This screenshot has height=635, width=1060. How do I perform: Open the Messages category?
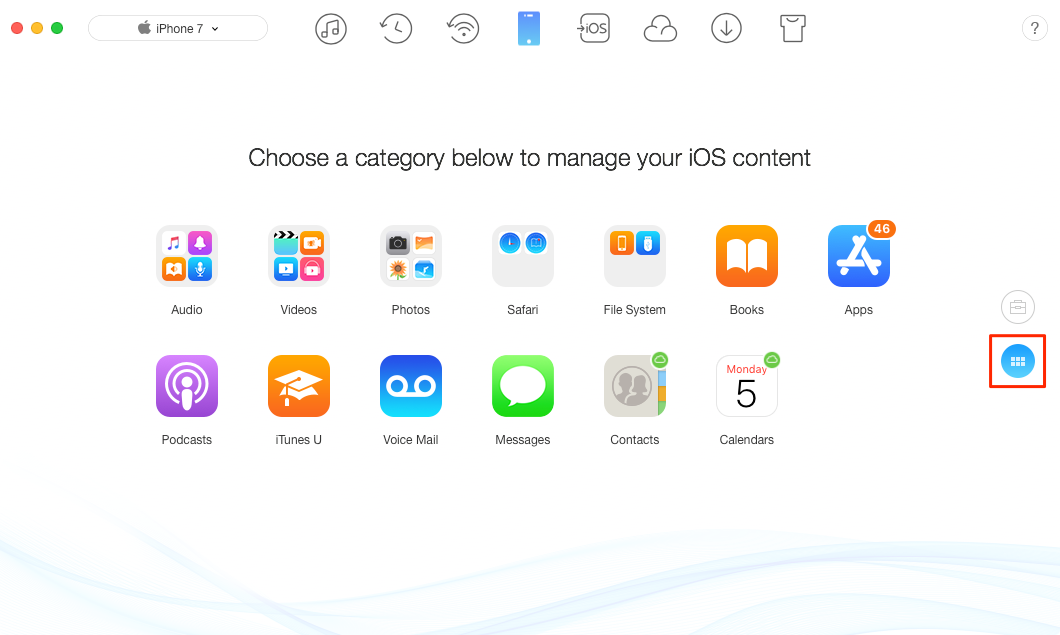point(523,386)
